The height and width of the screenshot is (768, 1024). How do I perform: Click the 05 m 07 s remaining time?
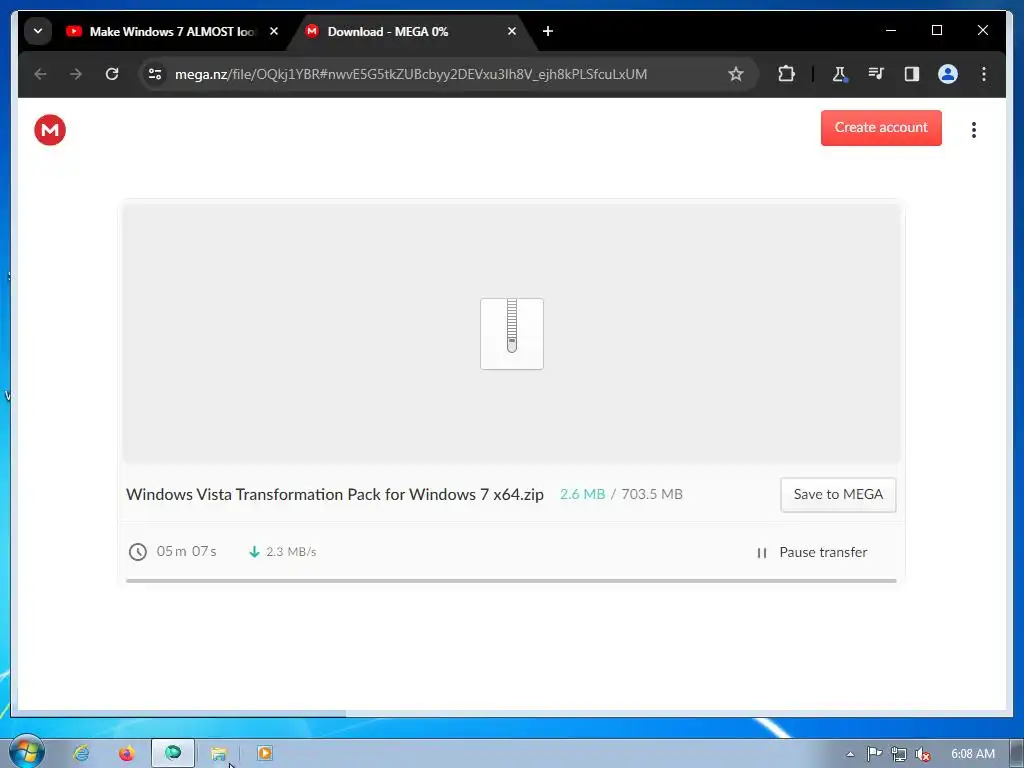[186, 551]
